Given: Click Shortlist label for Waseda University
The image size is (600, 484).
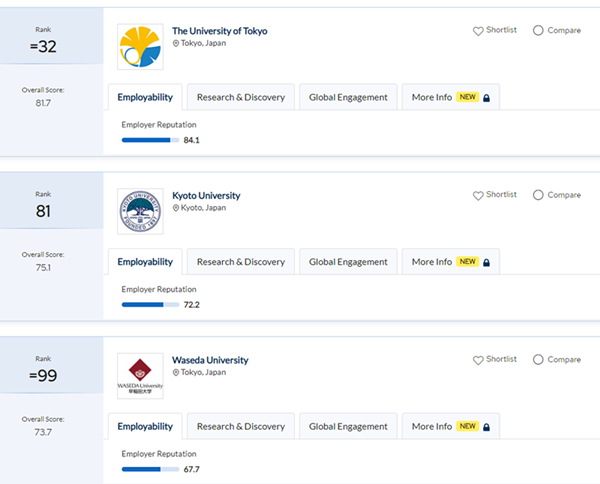Looking at the screenshot, I should coord(501,359).
